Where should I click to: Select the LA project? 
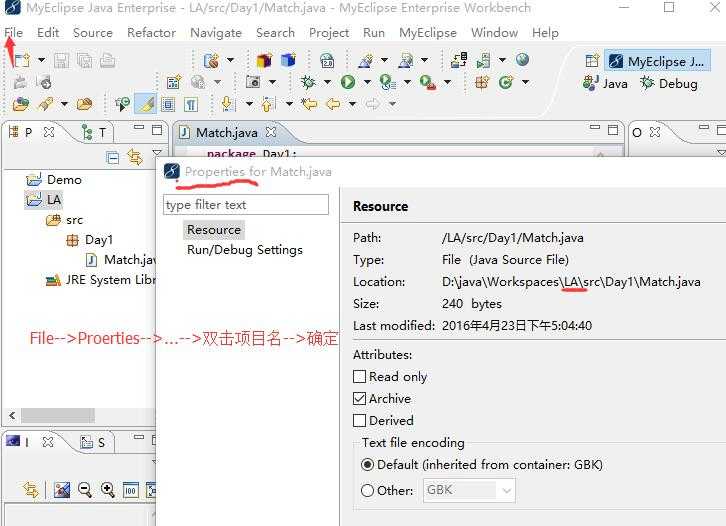click(x=44, y=200)
